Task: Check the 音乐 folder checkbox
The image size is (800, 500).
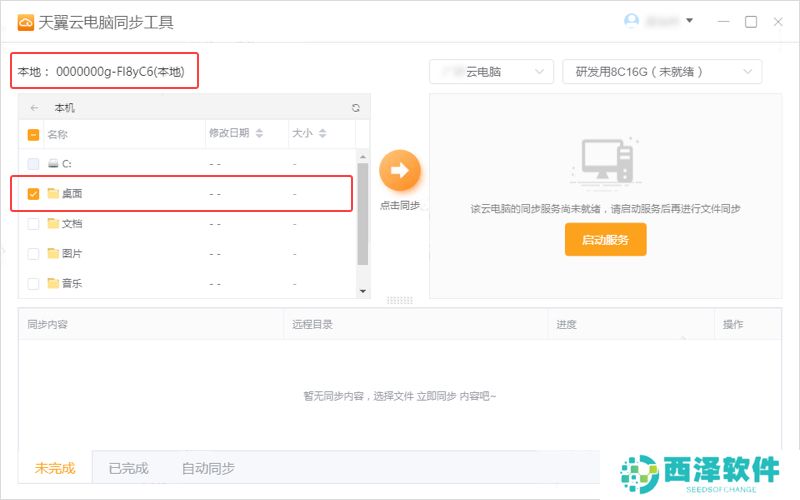Action: click(33, 283)
